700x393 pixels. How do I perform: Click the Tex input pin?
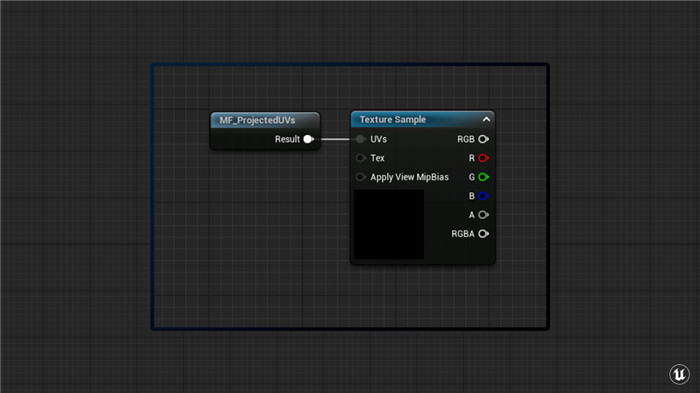[360, 158]
